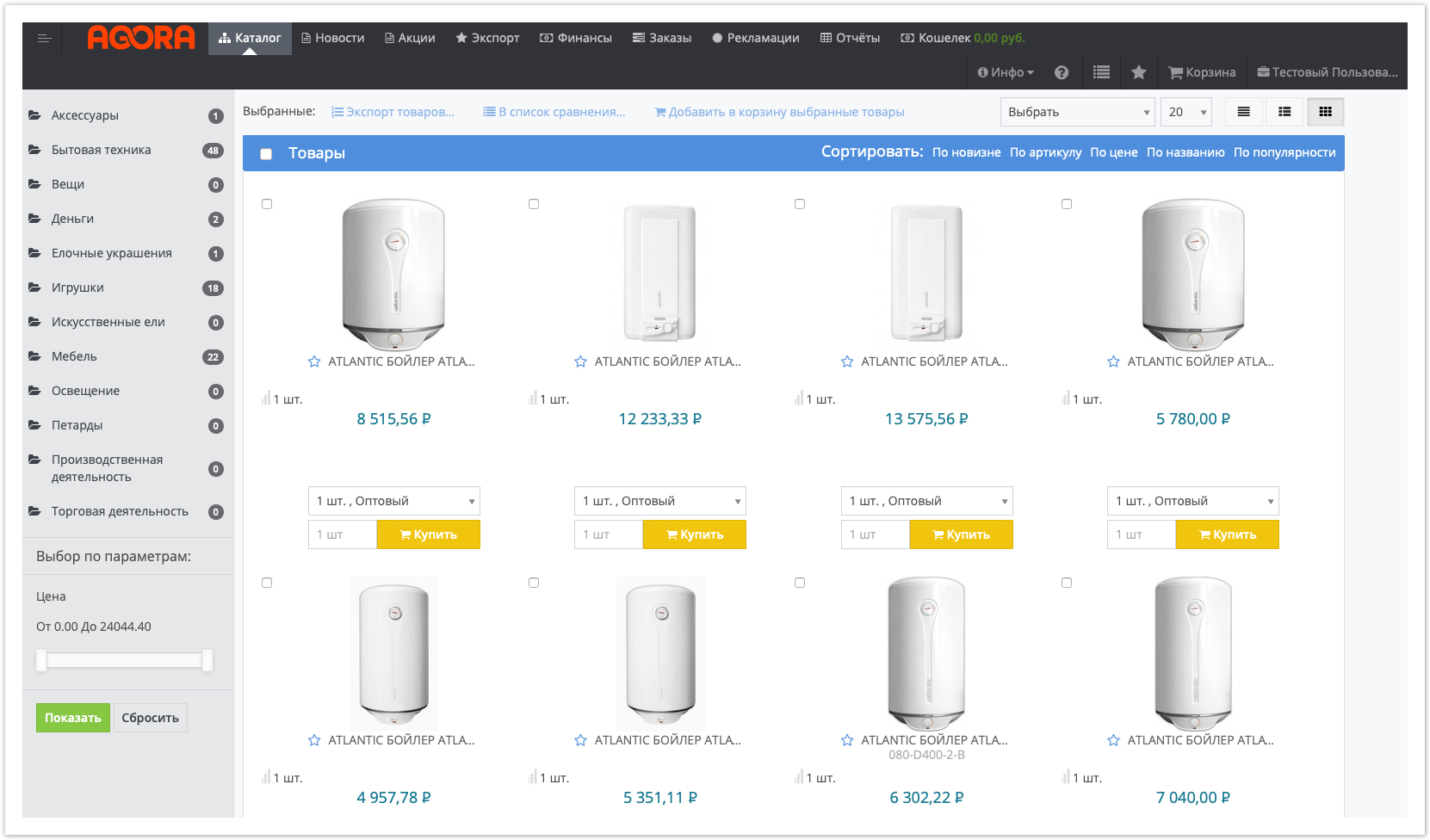Image resolution: width=1430 pixels, height=840 pixels.
Task: Go to Новости section
Action: 332,38
